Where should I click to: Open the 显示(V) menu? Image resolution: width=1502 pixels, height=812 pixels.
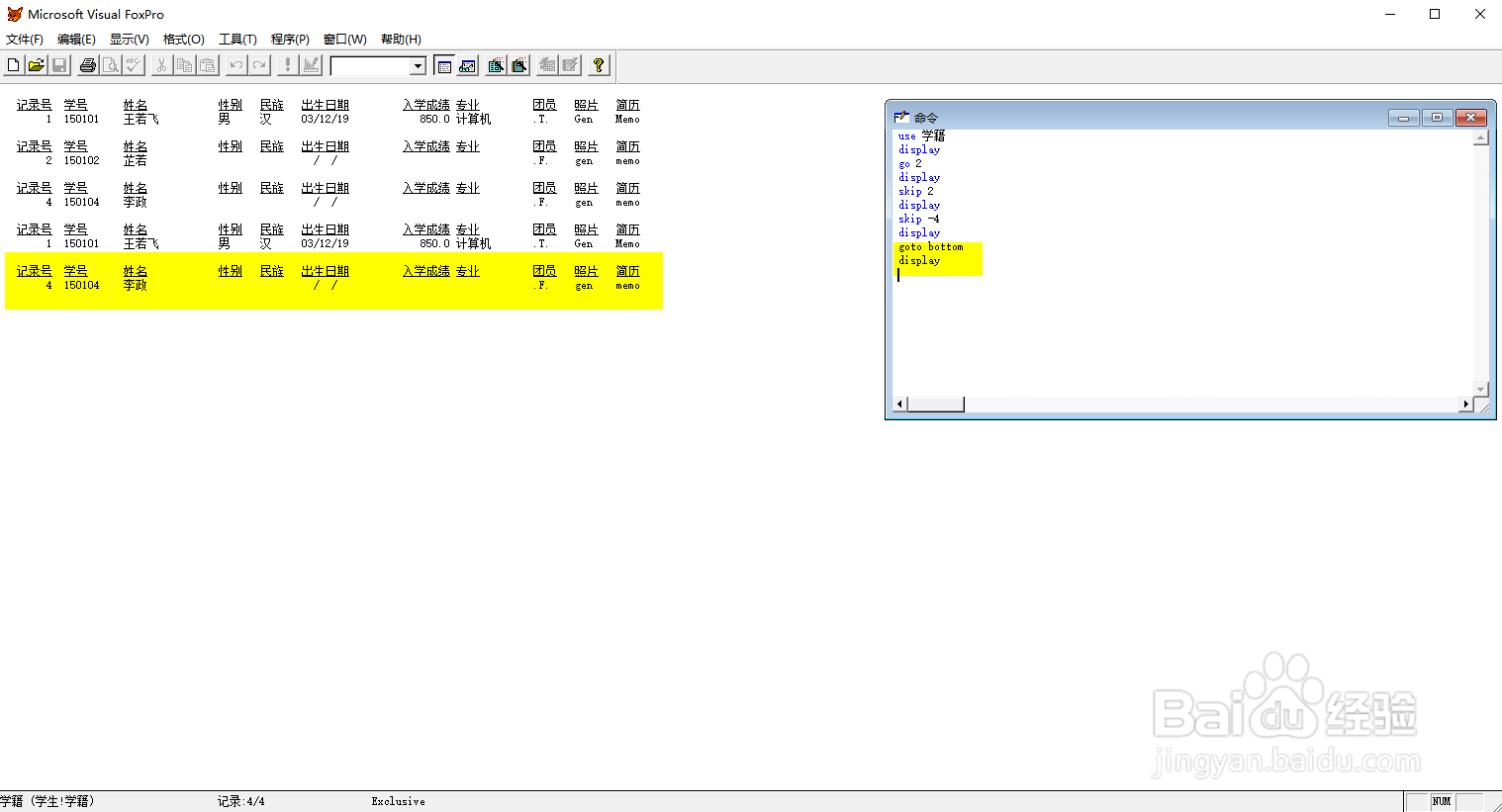click(x=129, y=40)
